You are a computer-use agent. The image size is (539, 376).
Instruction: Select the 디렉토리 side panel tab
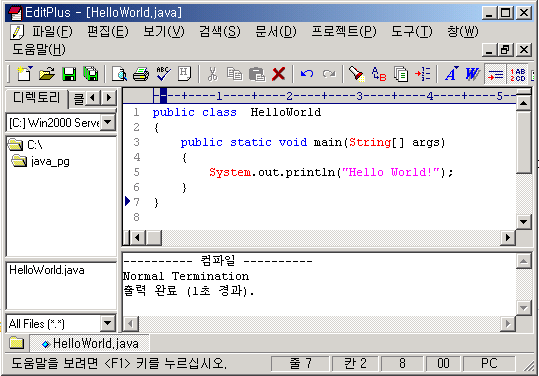pyautogui.click(x=36, y=98)
